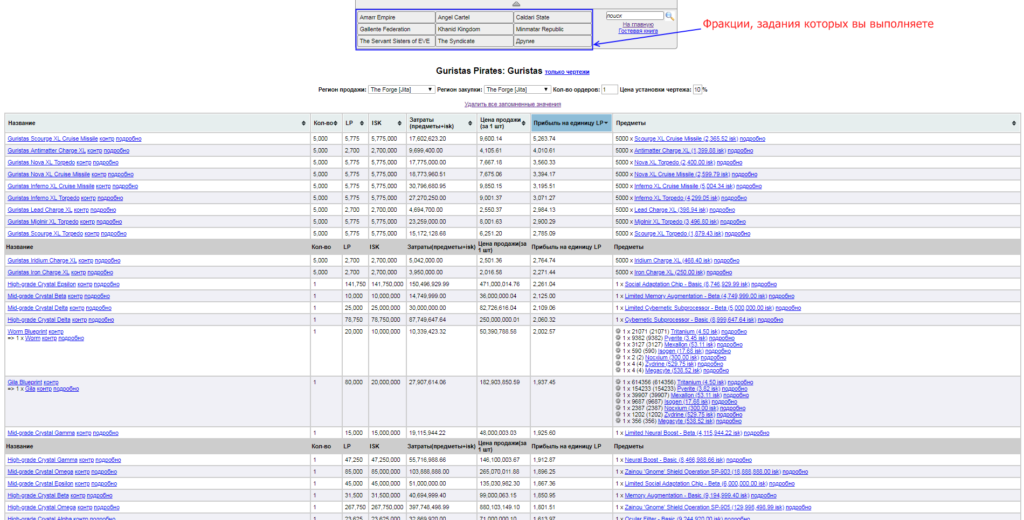
Task: Focus the Кол-во ордеров input field
Action: point(608,89)
